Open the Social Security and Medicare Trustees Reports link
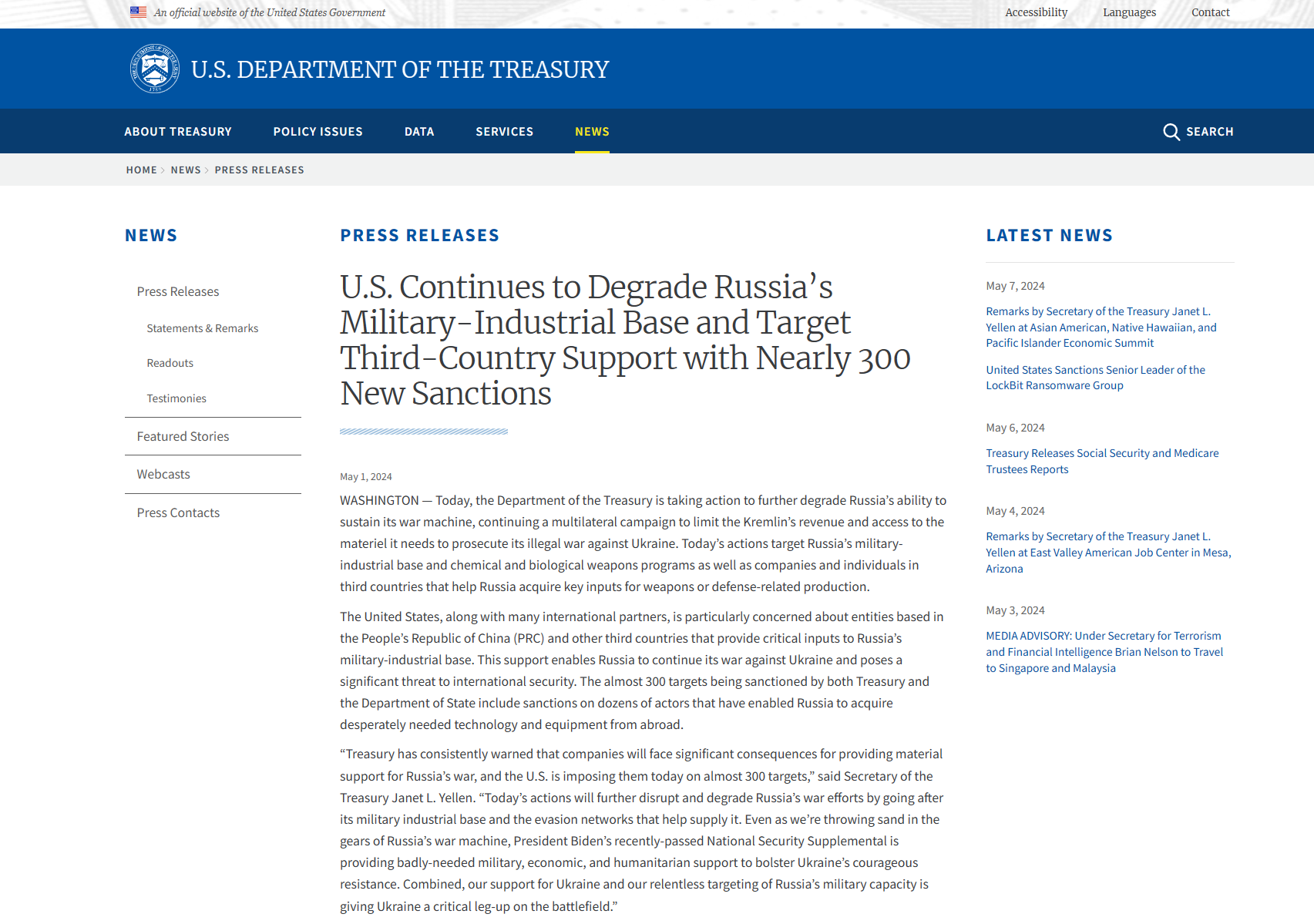 pos(1103,462)
